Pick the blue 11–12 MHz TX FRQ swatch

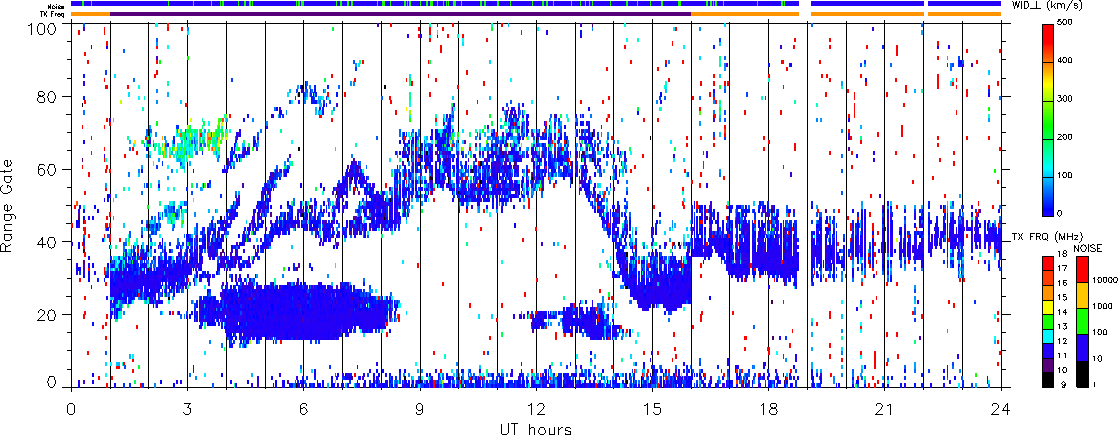pyautogui.click(x=1048, y=351)
